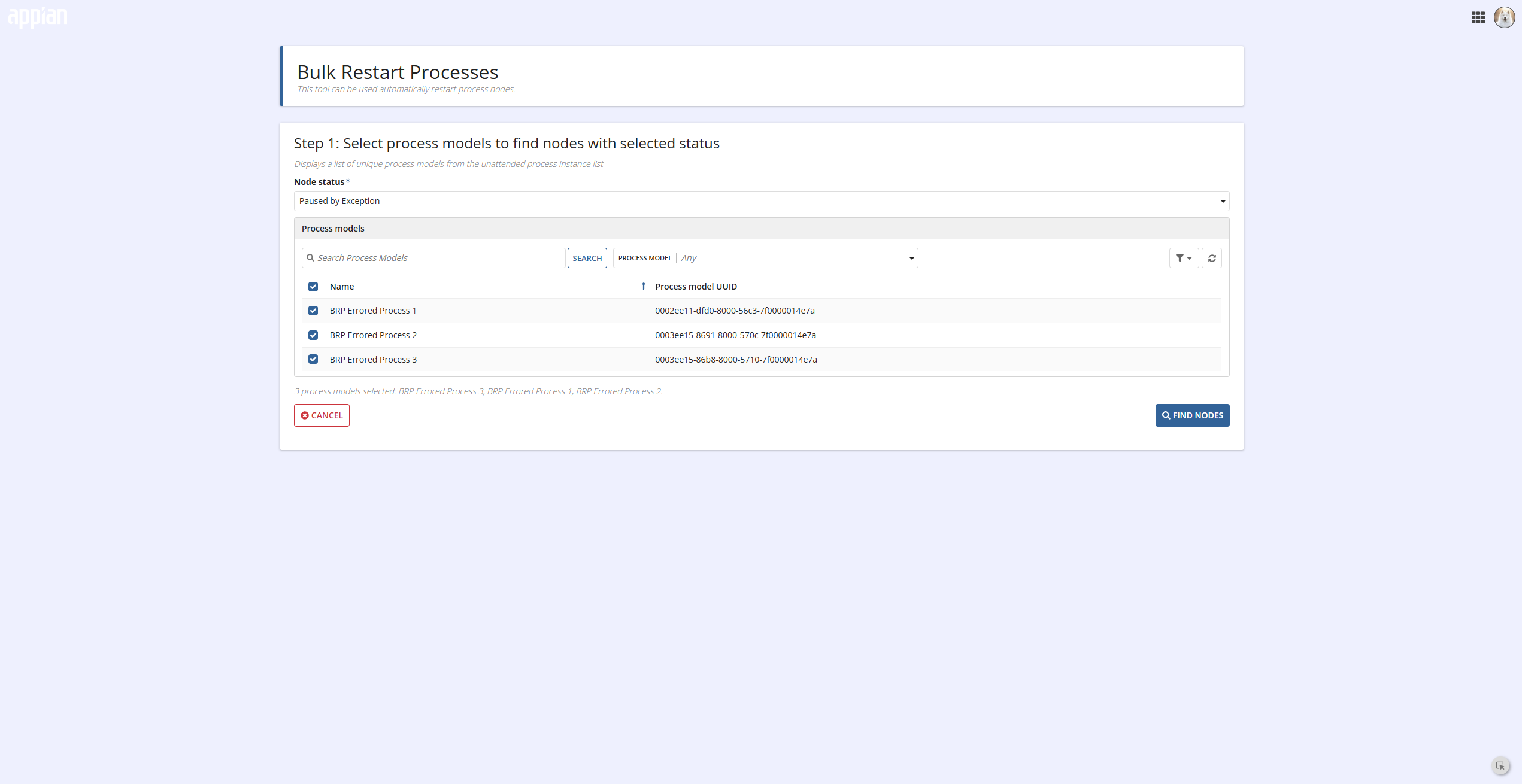Screen dimensions: 1522x784
Task: Click the bottom-right cursor inspector icon
Action: (1500, 766)
